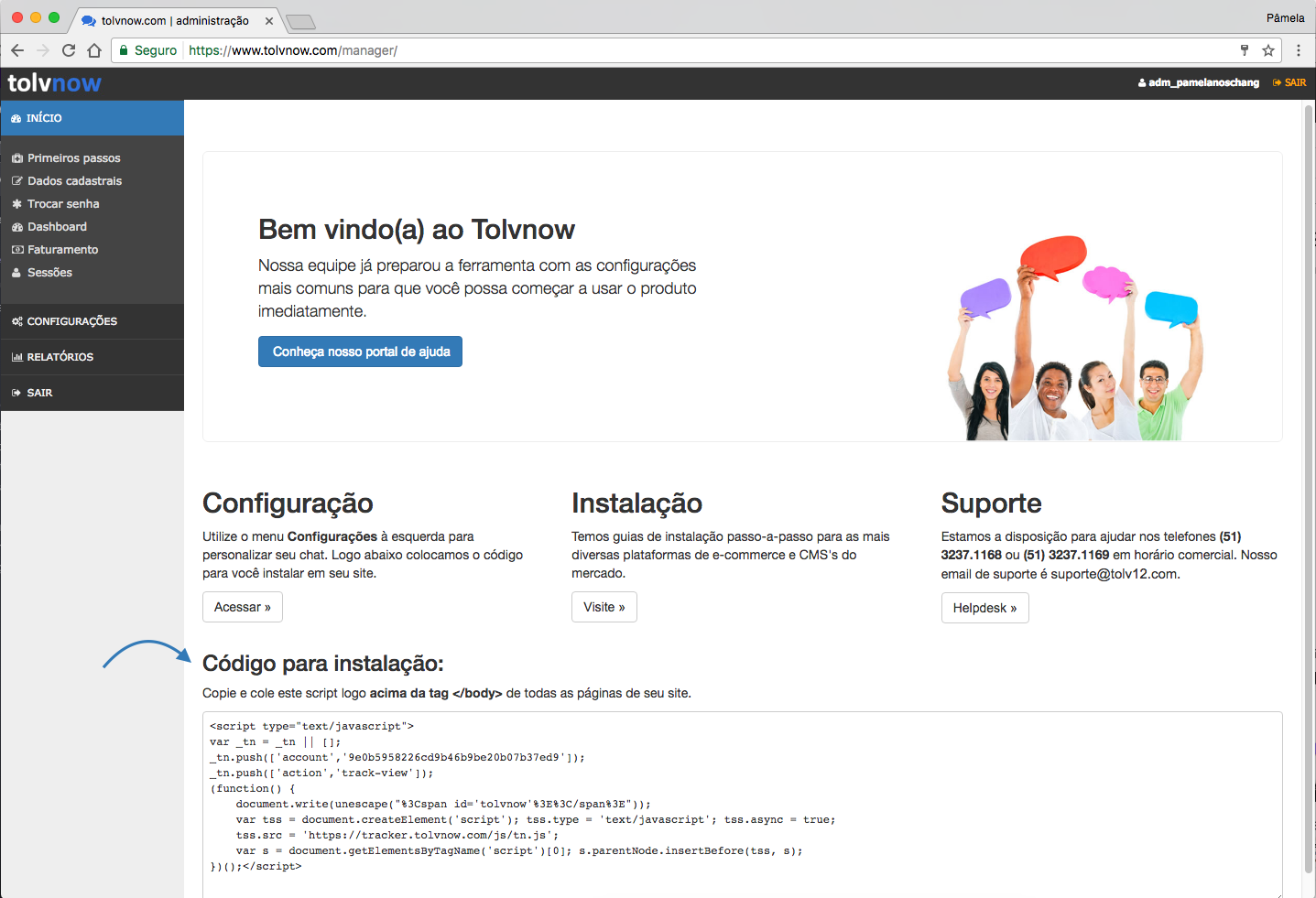This screenshot has height=898, width=1316.
Task: Expand the CONFIGURAÇÕES section
Action: tap(92, 321)
